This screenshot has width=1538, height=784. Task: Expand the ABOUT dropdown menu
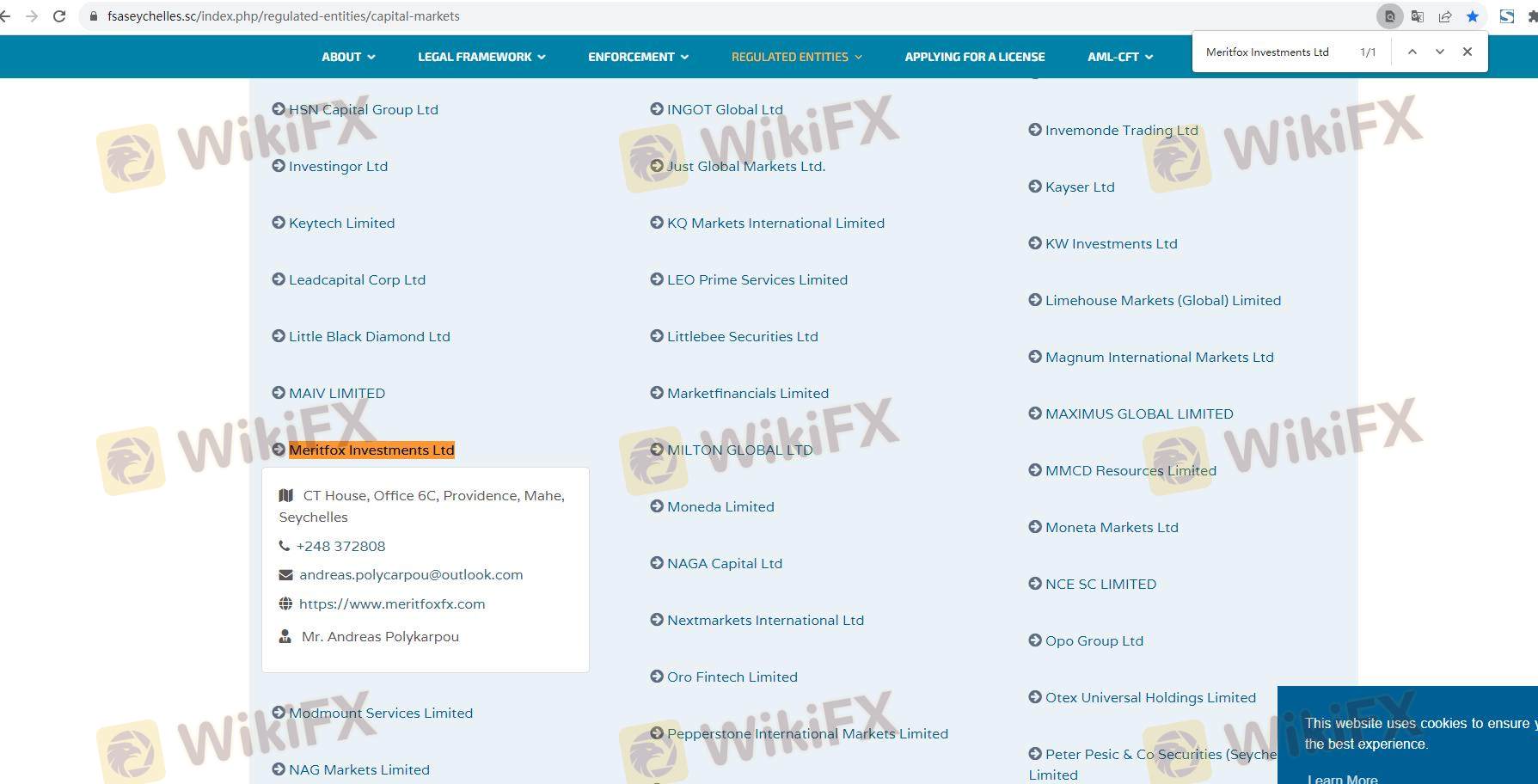[348, 57]
